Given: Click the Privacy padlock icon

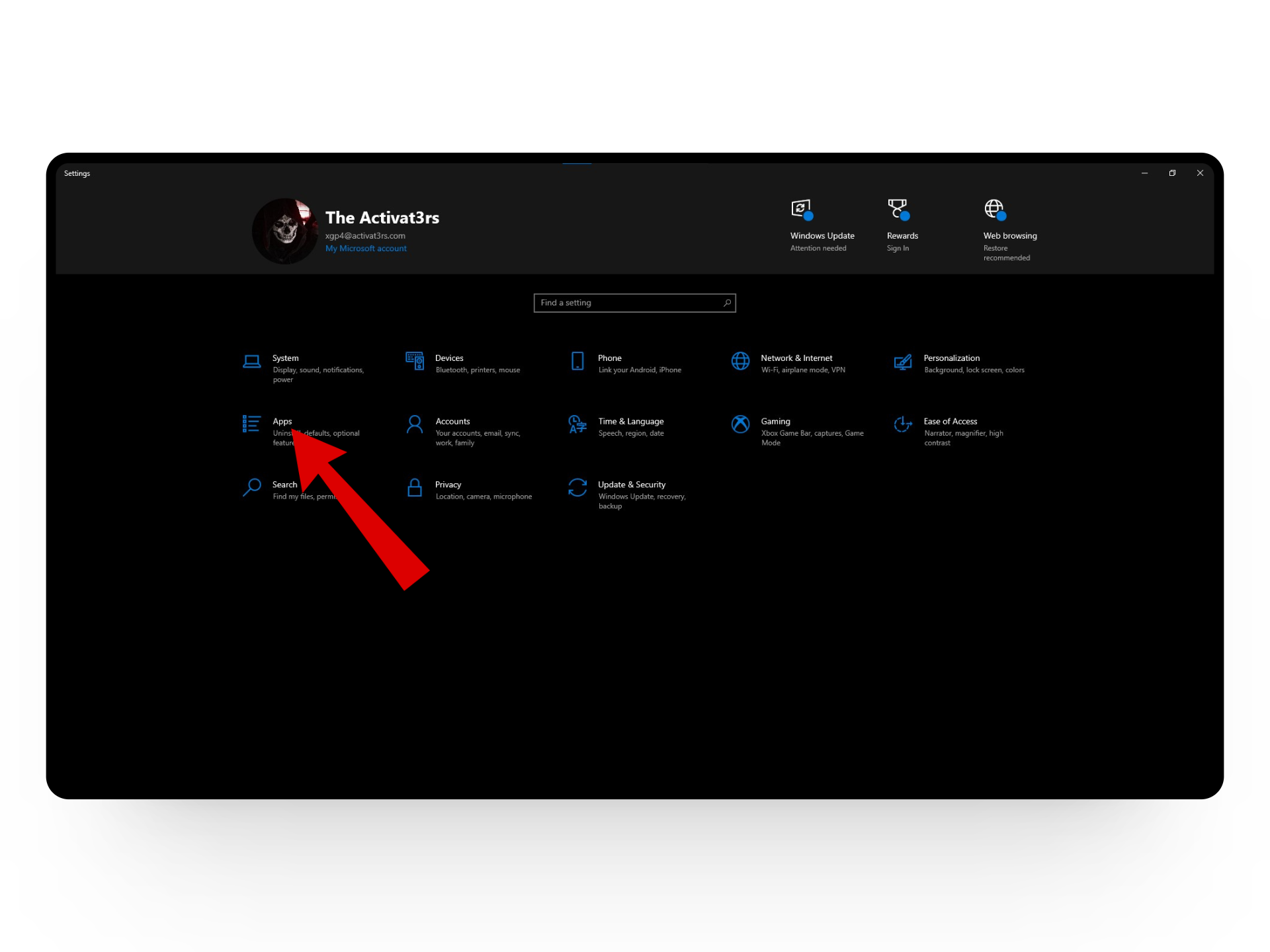Looking at the screenshot, I should coord(415,488).
